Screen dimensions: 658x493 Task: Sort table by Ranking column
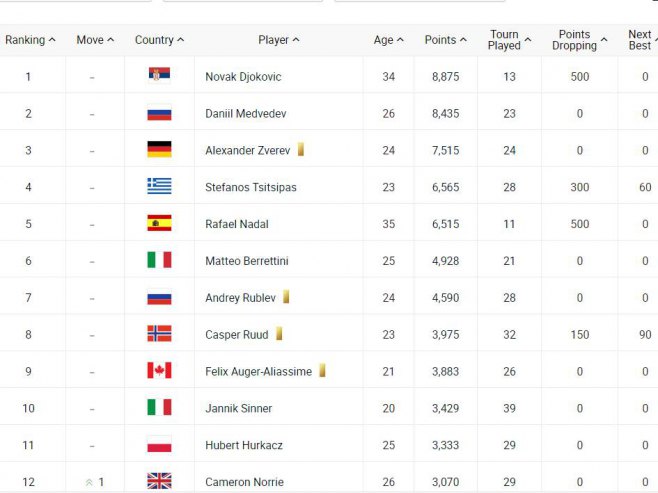coord(30,40)
